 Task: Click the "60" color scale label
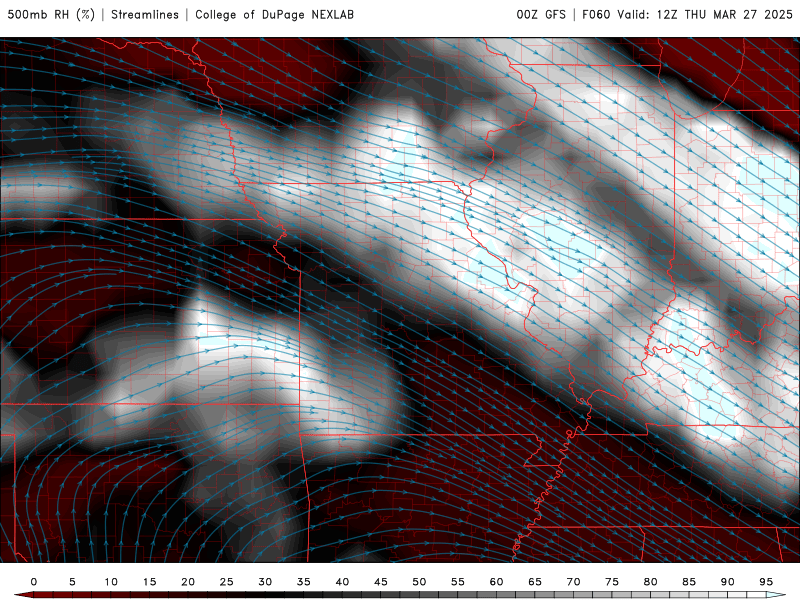pos(496,582)
